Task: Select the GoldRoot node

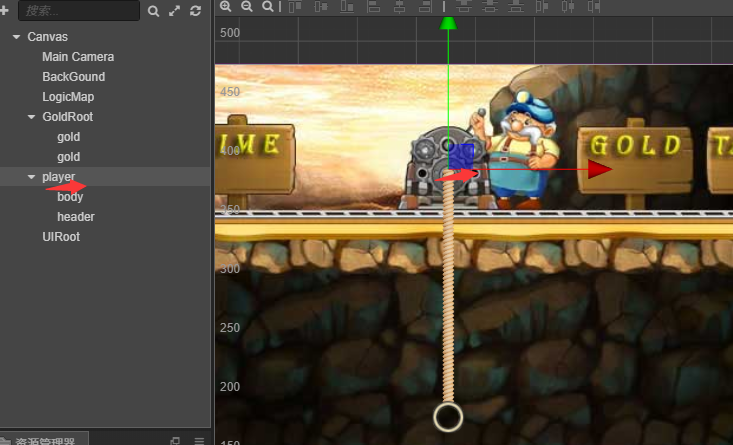Action: 68,117
